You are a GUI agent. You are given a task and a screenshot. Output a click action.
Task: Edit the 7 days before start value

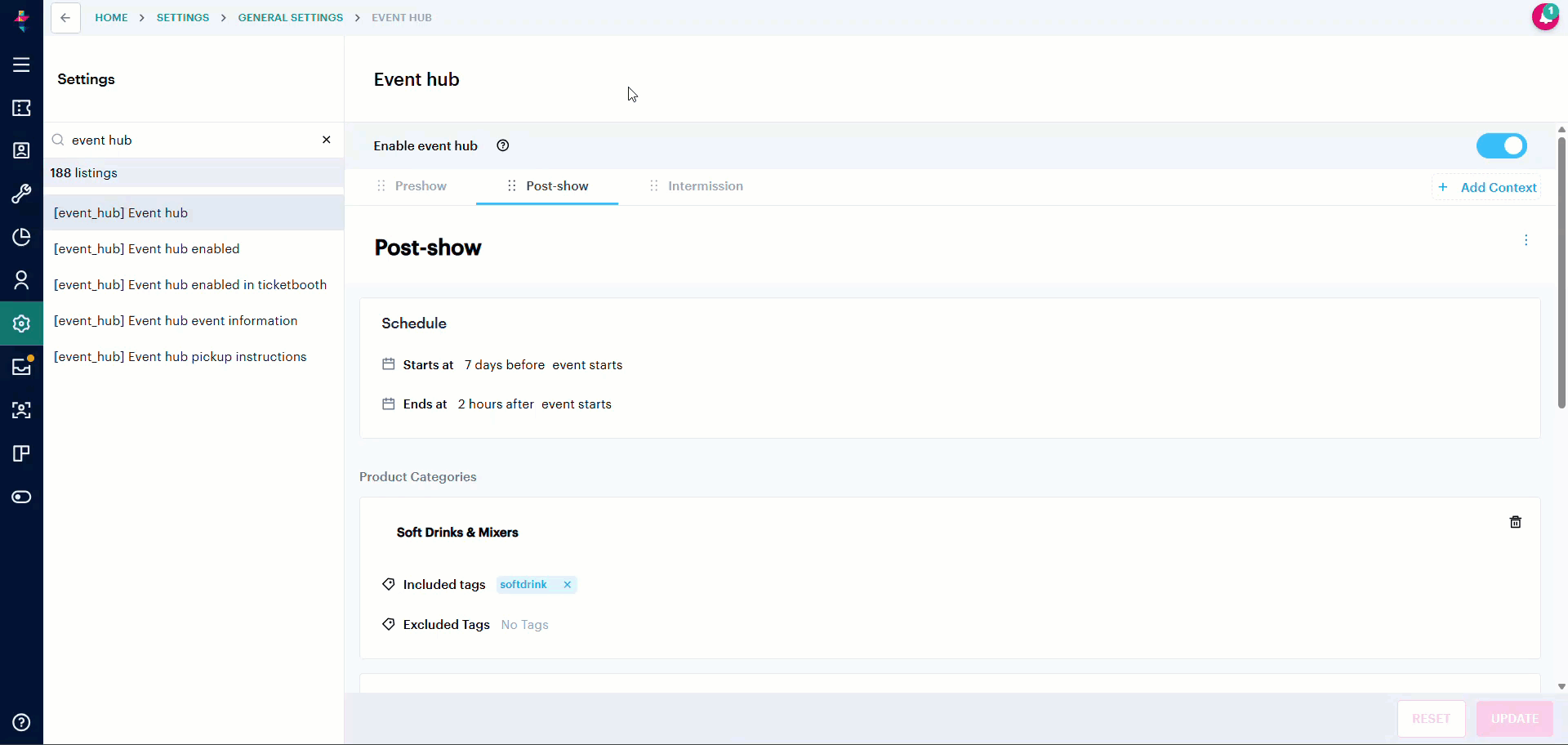(x=505, y=365)
